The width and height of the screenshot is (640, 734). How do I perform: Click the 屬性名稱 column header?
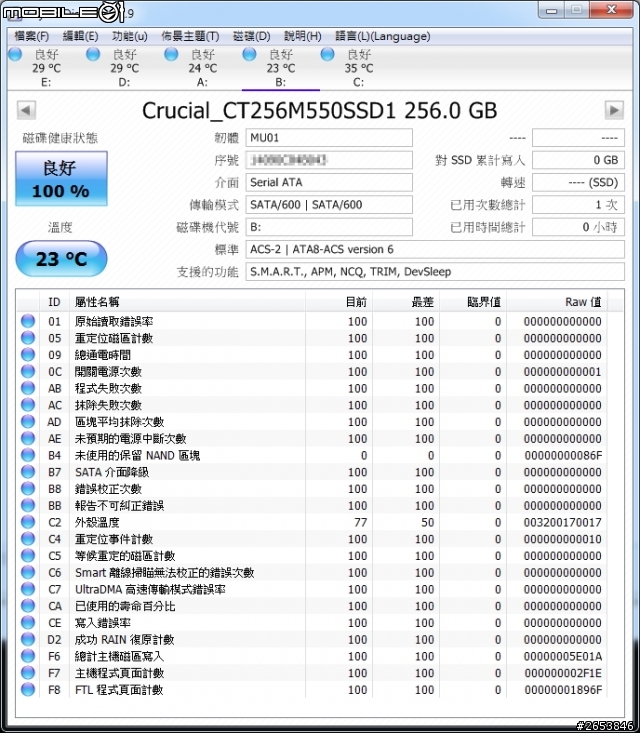(187, 302)
